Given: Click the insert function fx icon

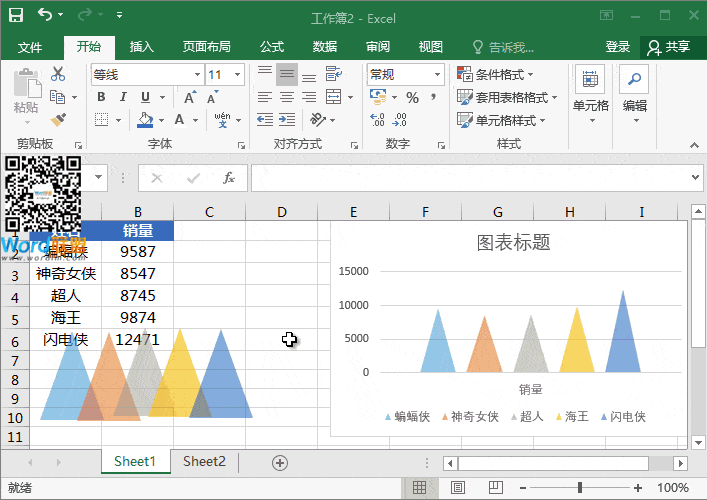Looking at the screenshot, I should 228,178.
